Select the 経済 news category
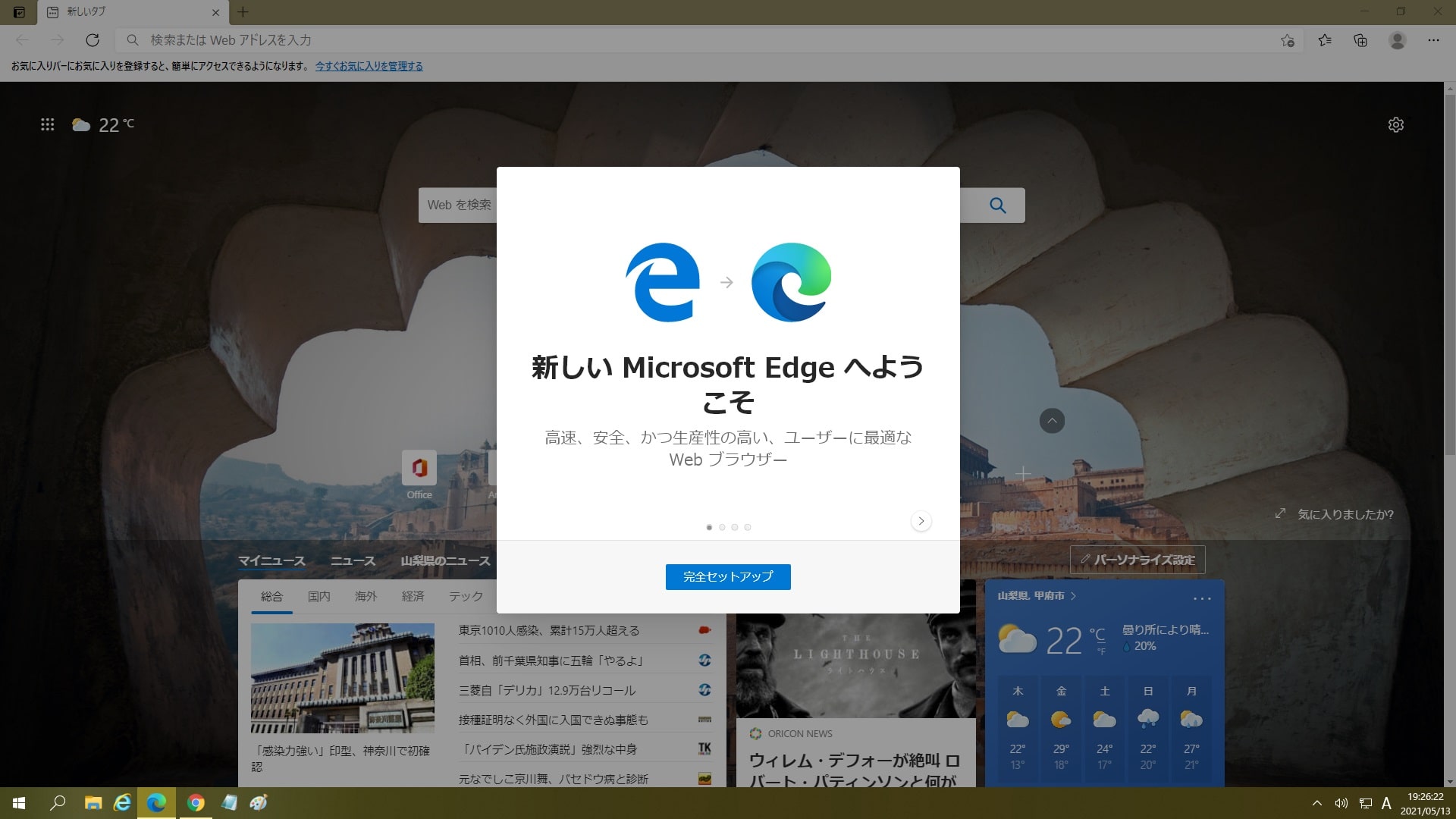Viewport: 1456px width, 819px height. pos(413,597)
